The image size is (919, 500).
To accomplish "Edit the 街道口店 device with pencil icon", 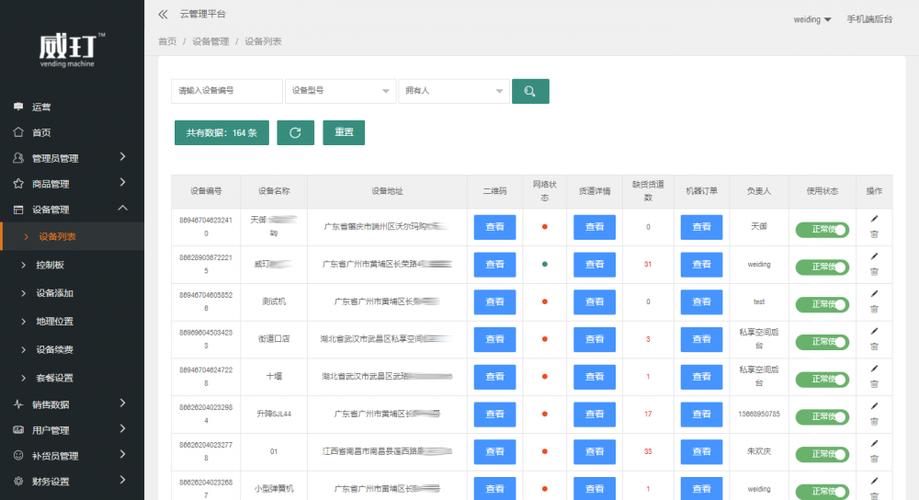I will tap(874, 331).
